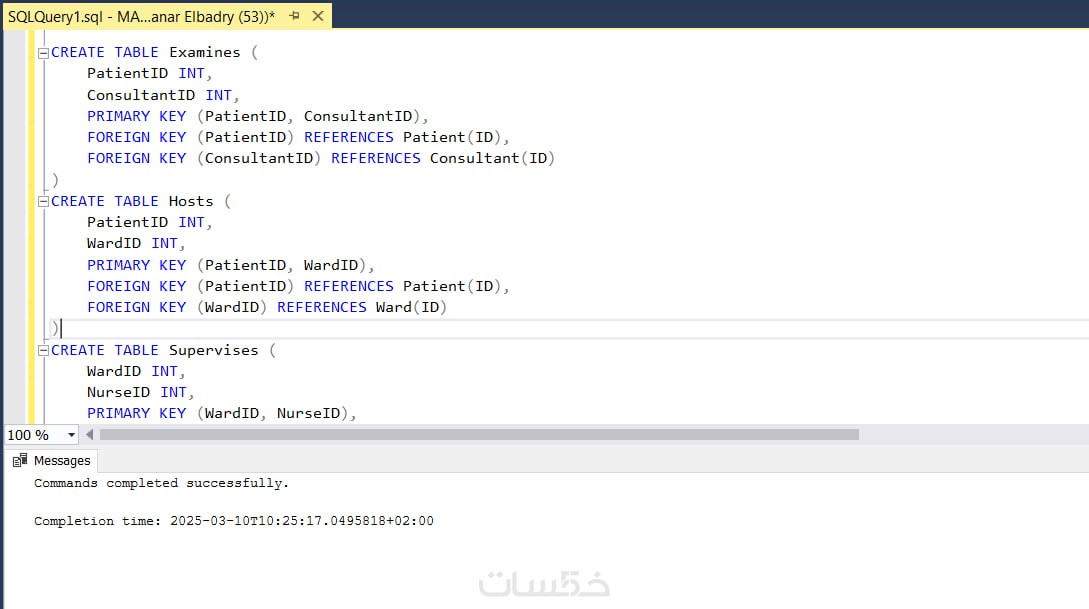Click the table name Examines
Viewport: 1089px width, 609px height.
(204, 53)
